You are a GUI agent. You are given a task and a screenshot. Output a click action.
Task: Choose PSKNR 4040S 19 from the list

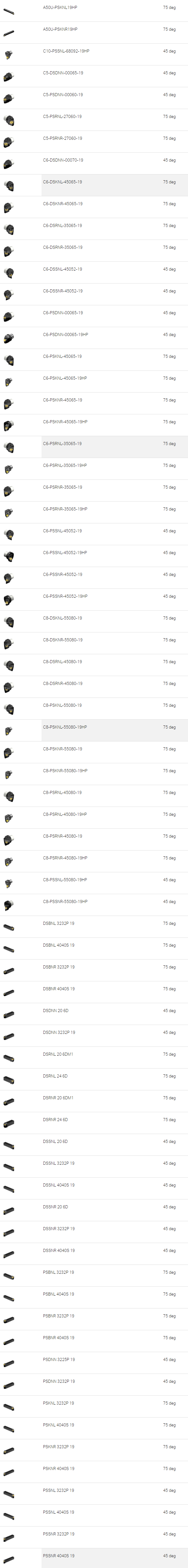pyautogui.click(x=58, y=1469)
